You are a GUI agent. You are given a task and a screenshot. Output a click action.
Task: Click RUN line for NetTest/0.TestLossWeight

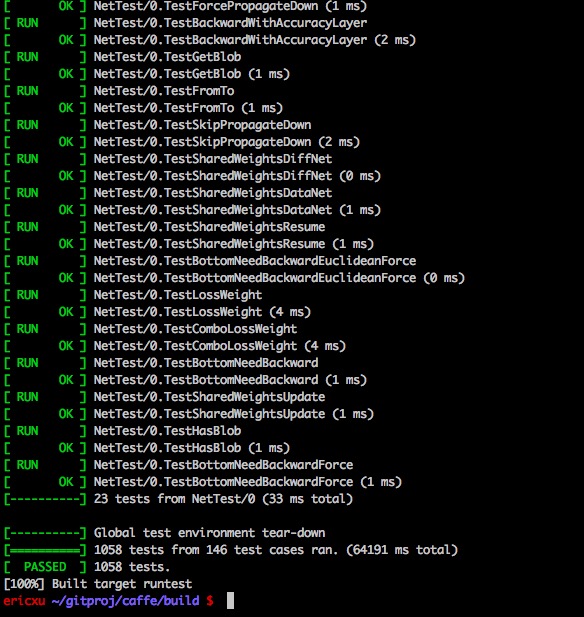click(x=133, y=295)
